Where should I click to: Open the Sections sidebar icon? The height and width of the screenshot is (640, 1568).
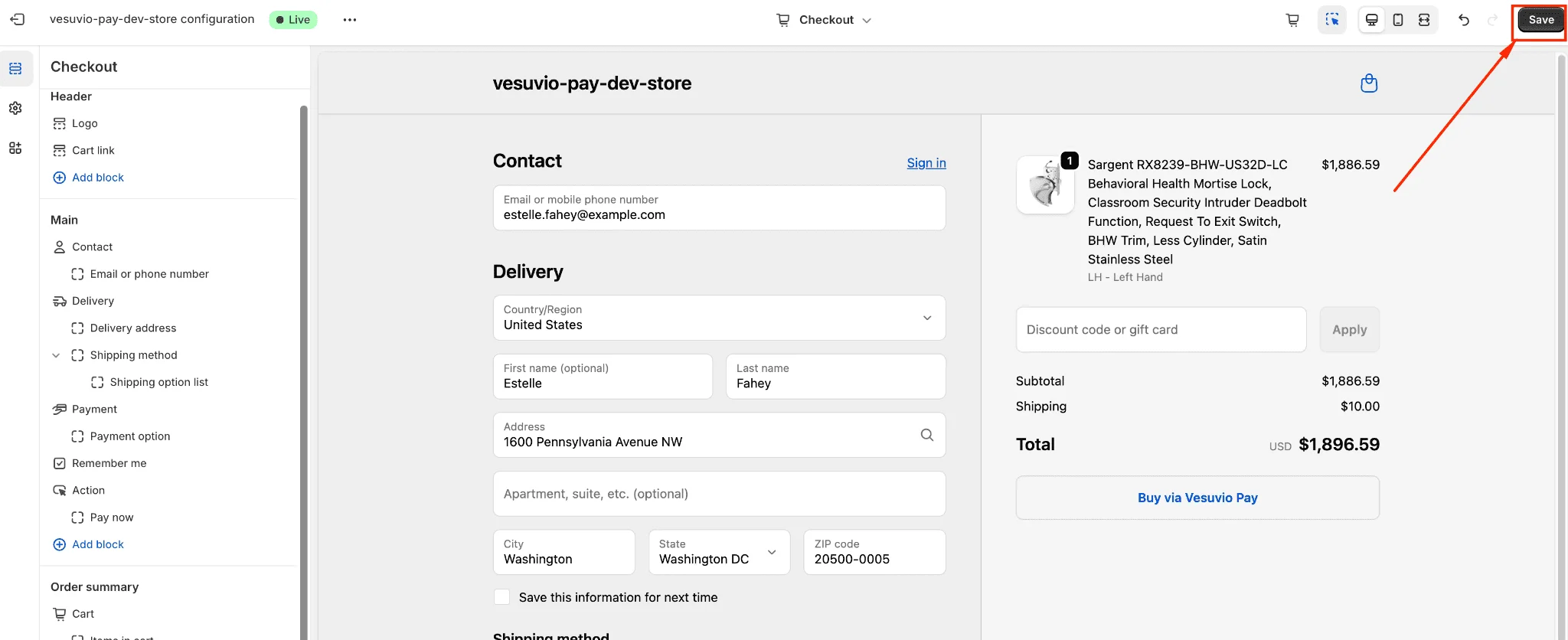(x=15, y=69)
